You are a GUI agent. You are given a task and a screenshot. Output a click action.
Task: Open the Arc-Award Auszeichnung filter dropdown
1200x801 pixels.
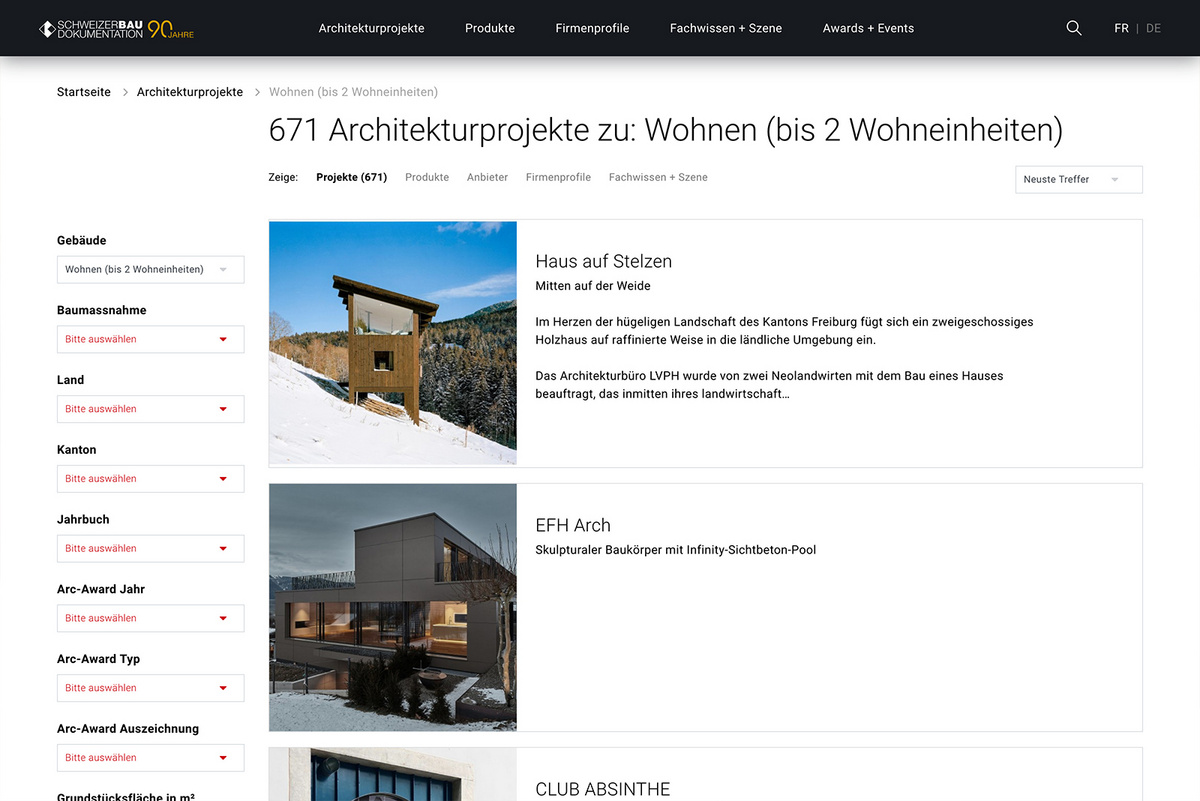click(150, 757)
